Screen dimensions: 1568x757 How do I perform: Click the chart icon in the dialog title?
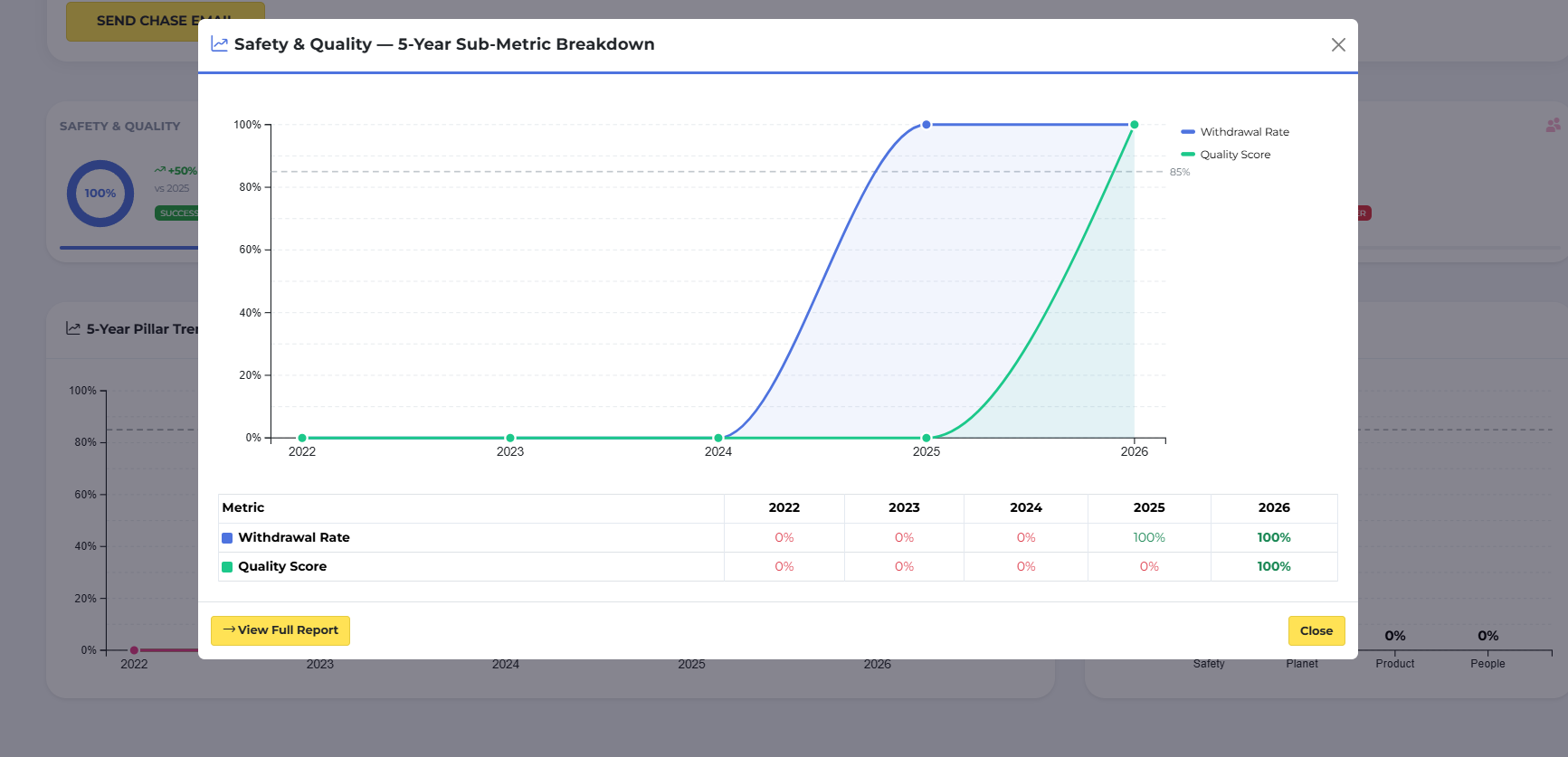point(219,44)
